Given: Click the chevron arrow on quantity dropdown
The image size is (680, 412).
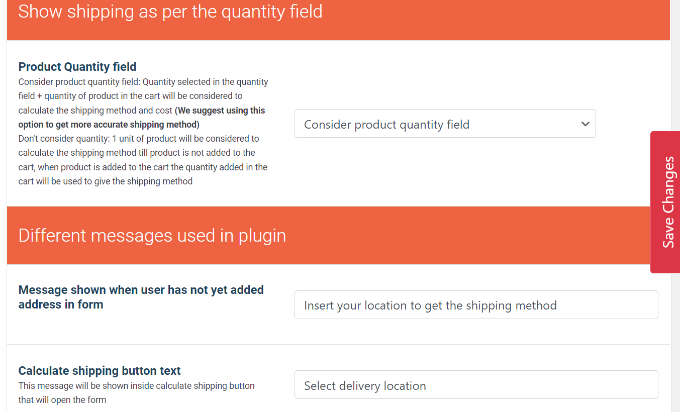Looking at the screenshot, I should click(x=585, y=124).
